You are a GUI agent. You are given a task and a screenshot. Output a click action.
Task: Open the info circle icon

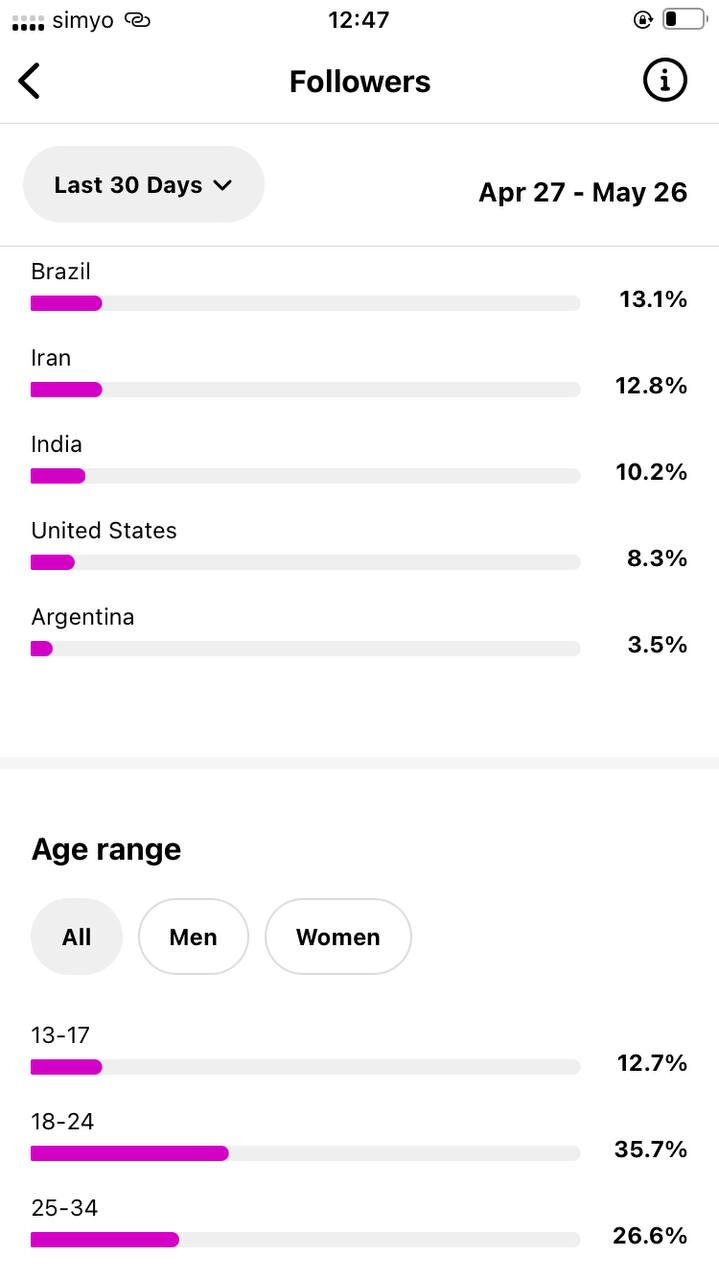tap(665, 80)
